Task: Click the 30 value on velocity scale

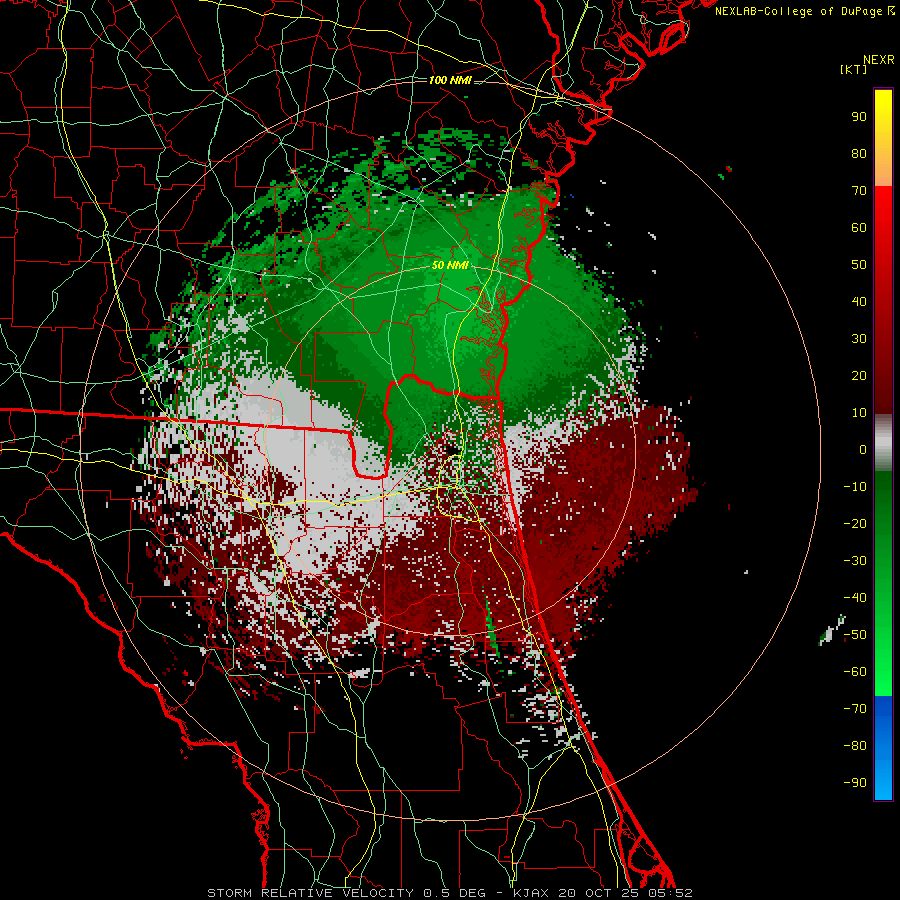Action: click(x=859, y=339)
